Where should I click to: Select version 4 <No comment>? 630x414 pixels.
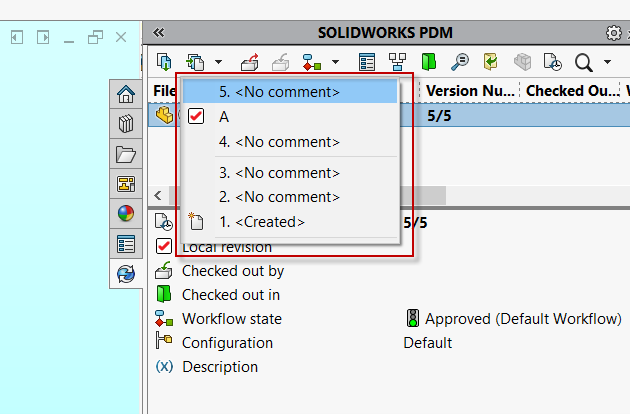290,142
